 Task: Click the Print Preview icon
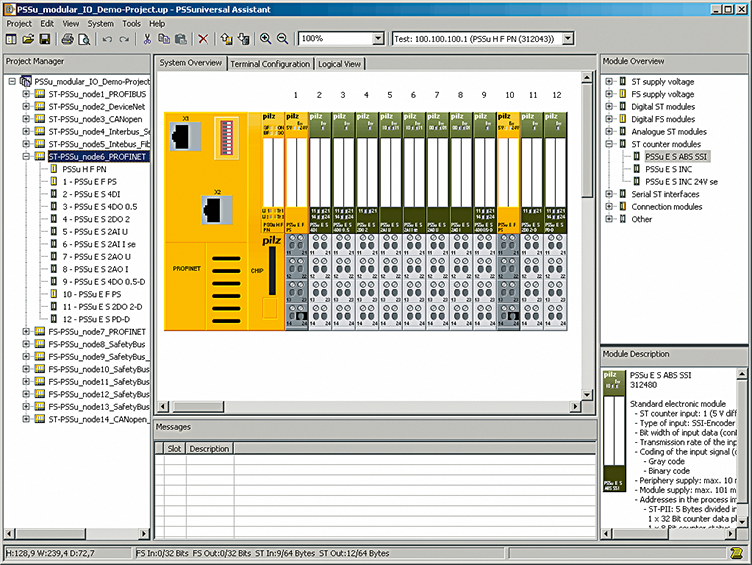pos(84,39)
